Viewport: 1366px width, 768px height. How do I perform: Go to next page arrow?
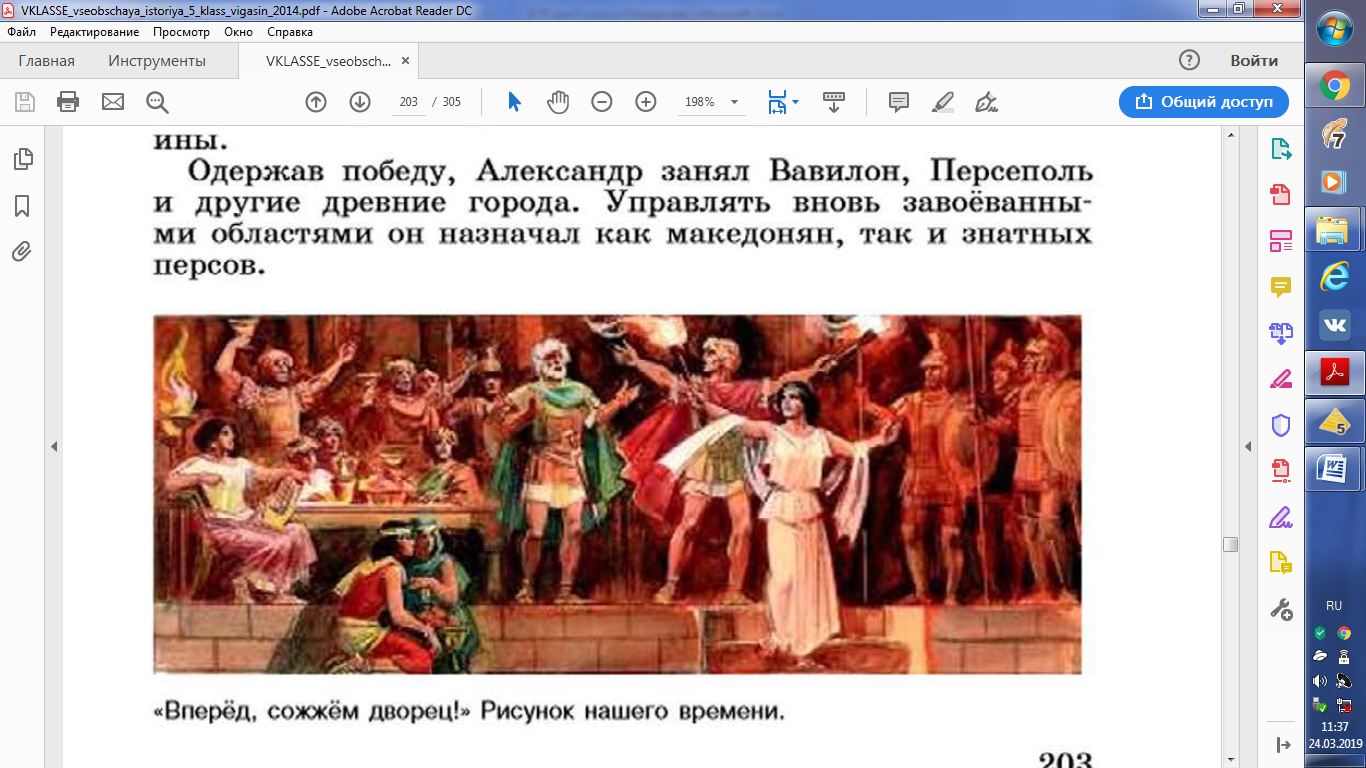360,102
